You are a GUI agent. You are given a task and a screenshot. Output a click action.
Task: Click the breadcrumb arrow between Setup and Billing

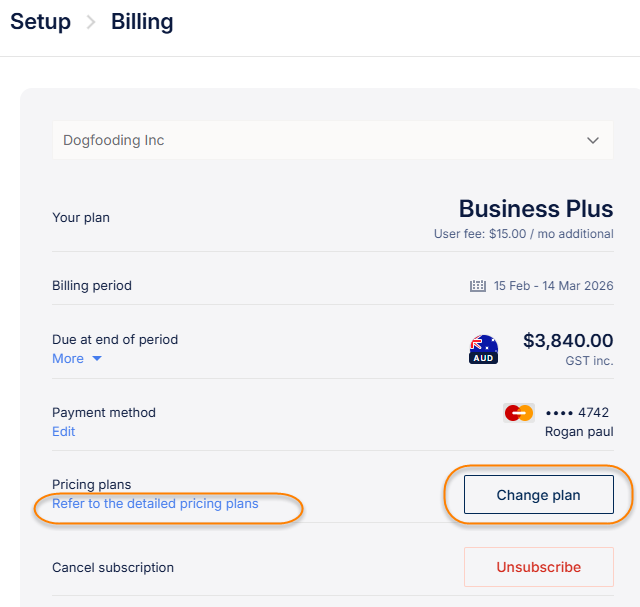click(91, 22)
